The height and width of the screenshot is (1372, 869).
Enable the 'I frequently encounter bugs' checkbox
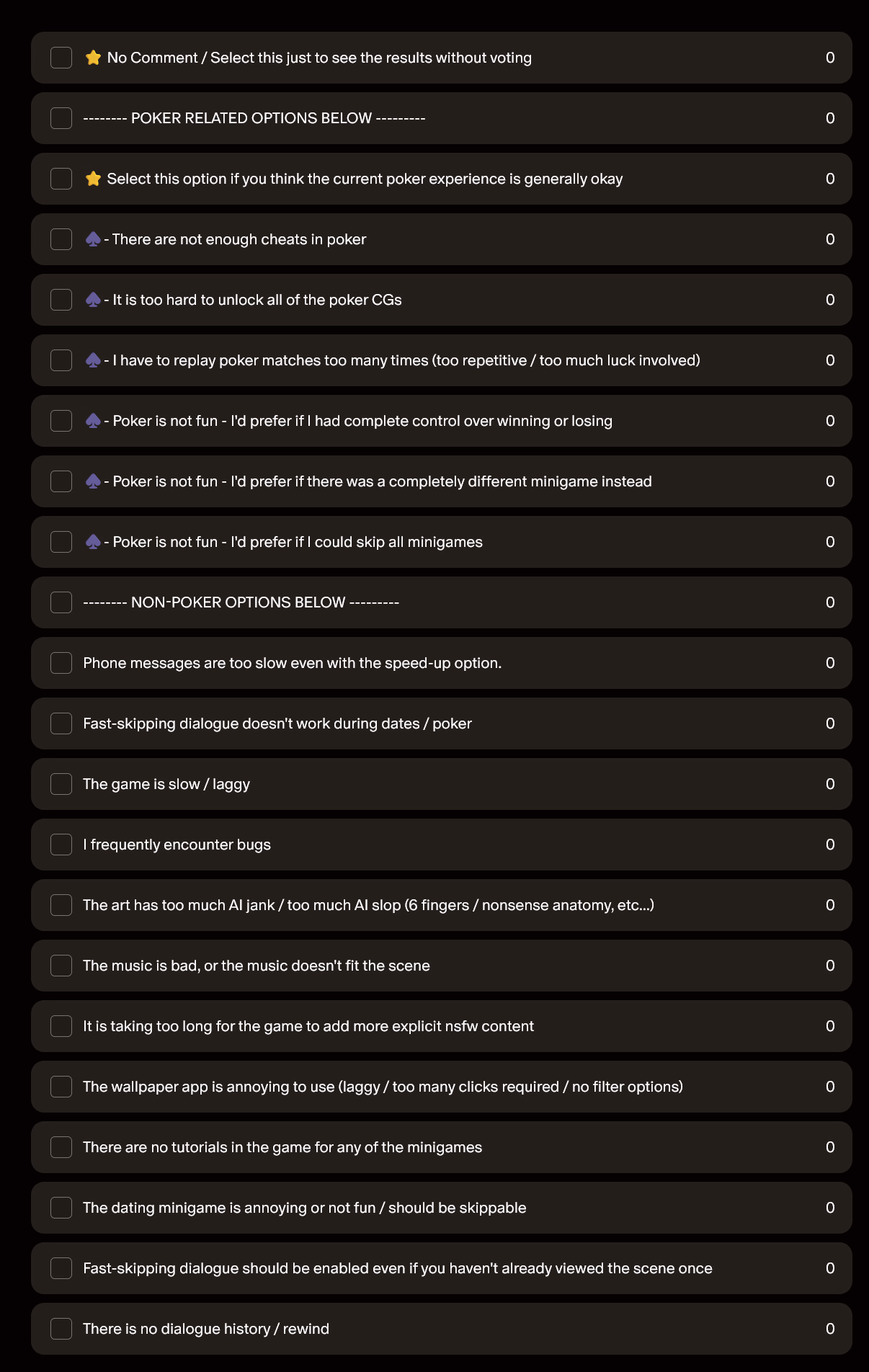tap(61, 845)
